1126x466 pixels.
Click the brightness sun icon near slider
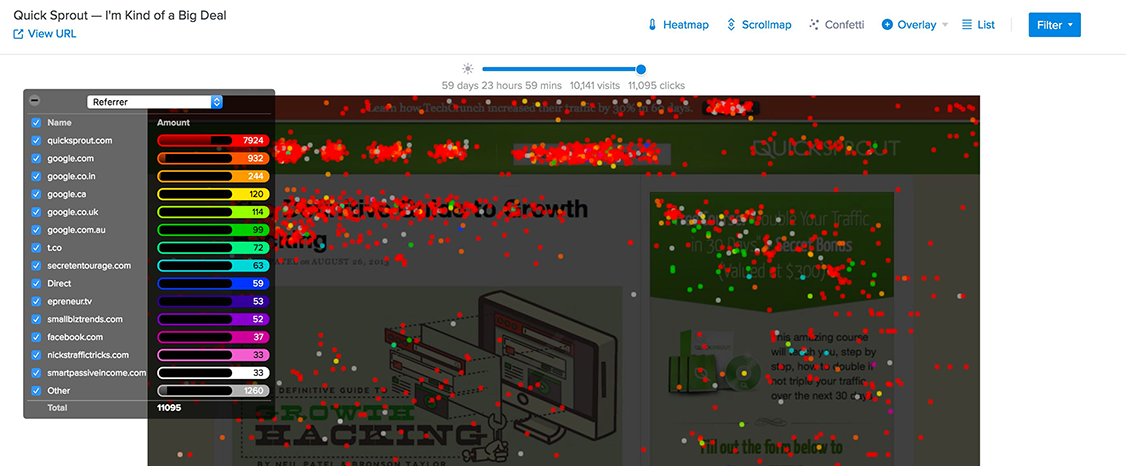coord(468,69)
